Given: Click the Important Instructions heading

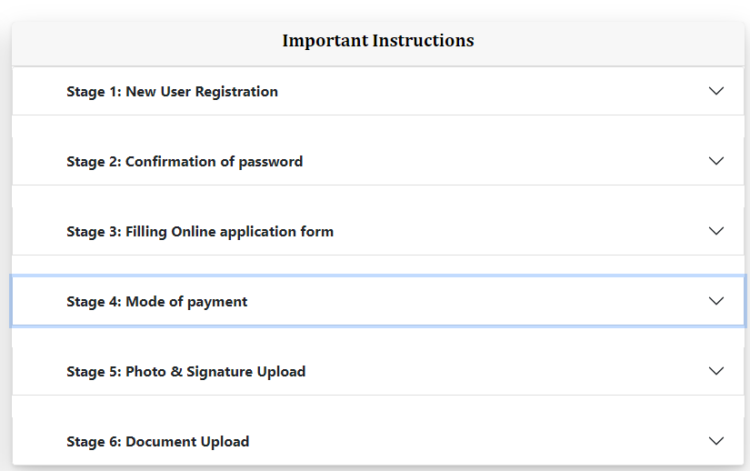Looking at the screenshot, I should click(x=378, y=41).
